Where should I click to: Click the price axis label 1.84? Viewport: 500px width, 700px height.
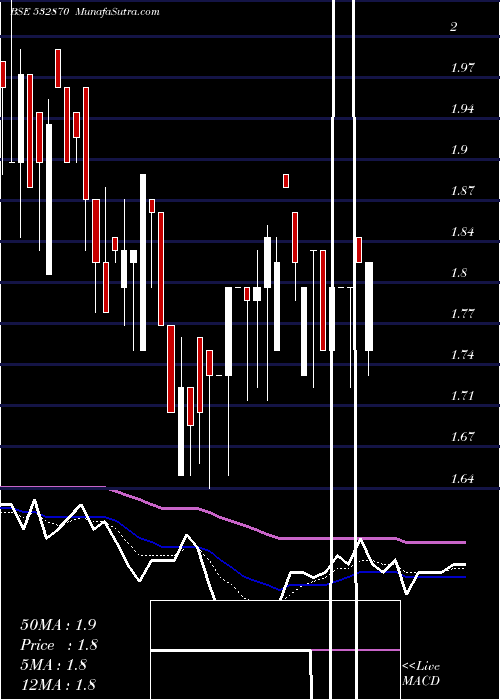462,232
